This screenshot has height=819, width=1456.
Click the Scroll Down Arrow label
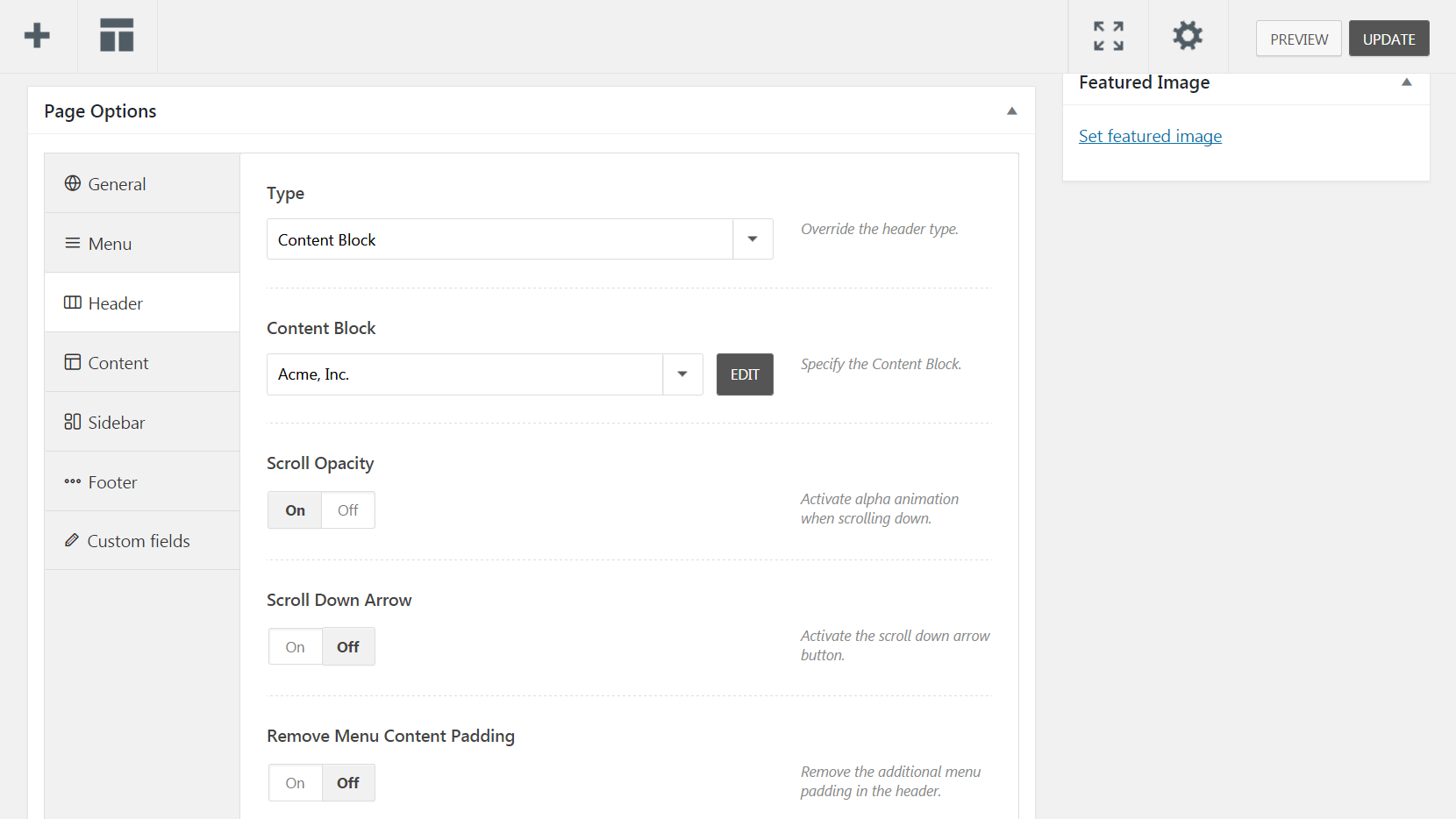[339, 600]
